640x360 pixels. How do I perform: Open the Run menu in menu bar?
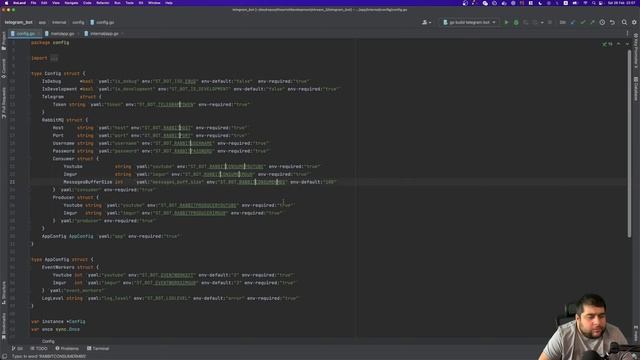tap(118, 3)
